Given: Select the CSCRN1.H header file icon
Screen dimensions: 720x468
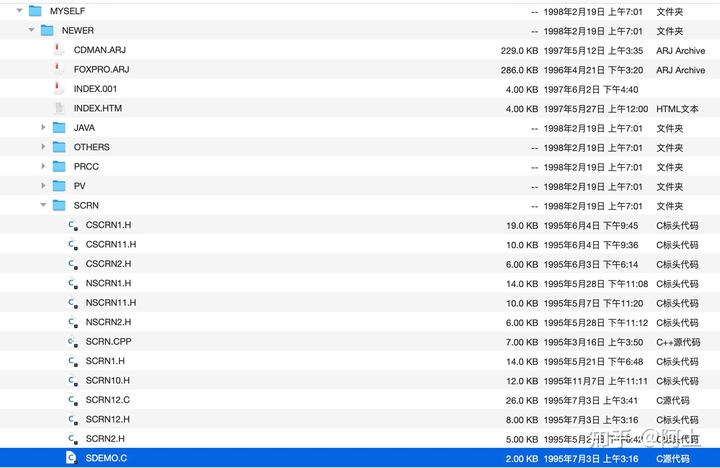Looking at the screenshot, I should click(x=71, y=225).
